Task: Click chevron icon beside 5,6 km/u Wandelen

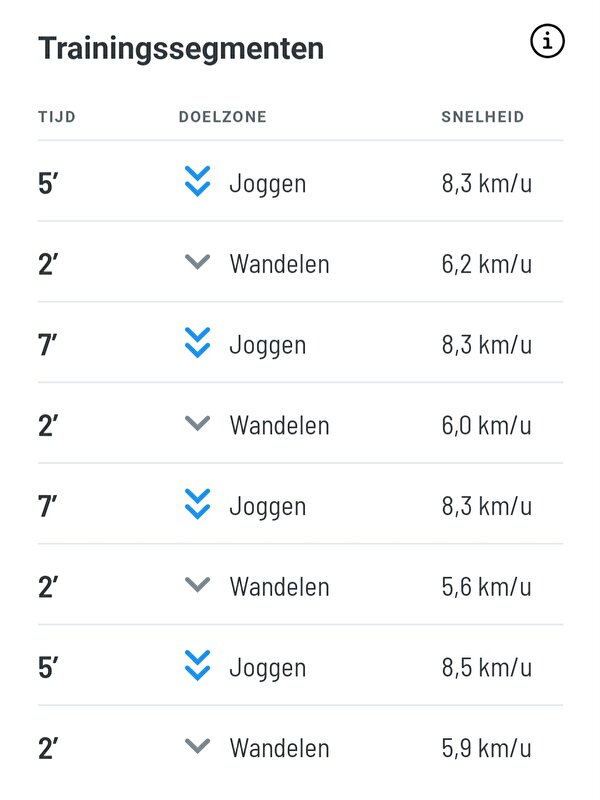Action: point(198,586)
